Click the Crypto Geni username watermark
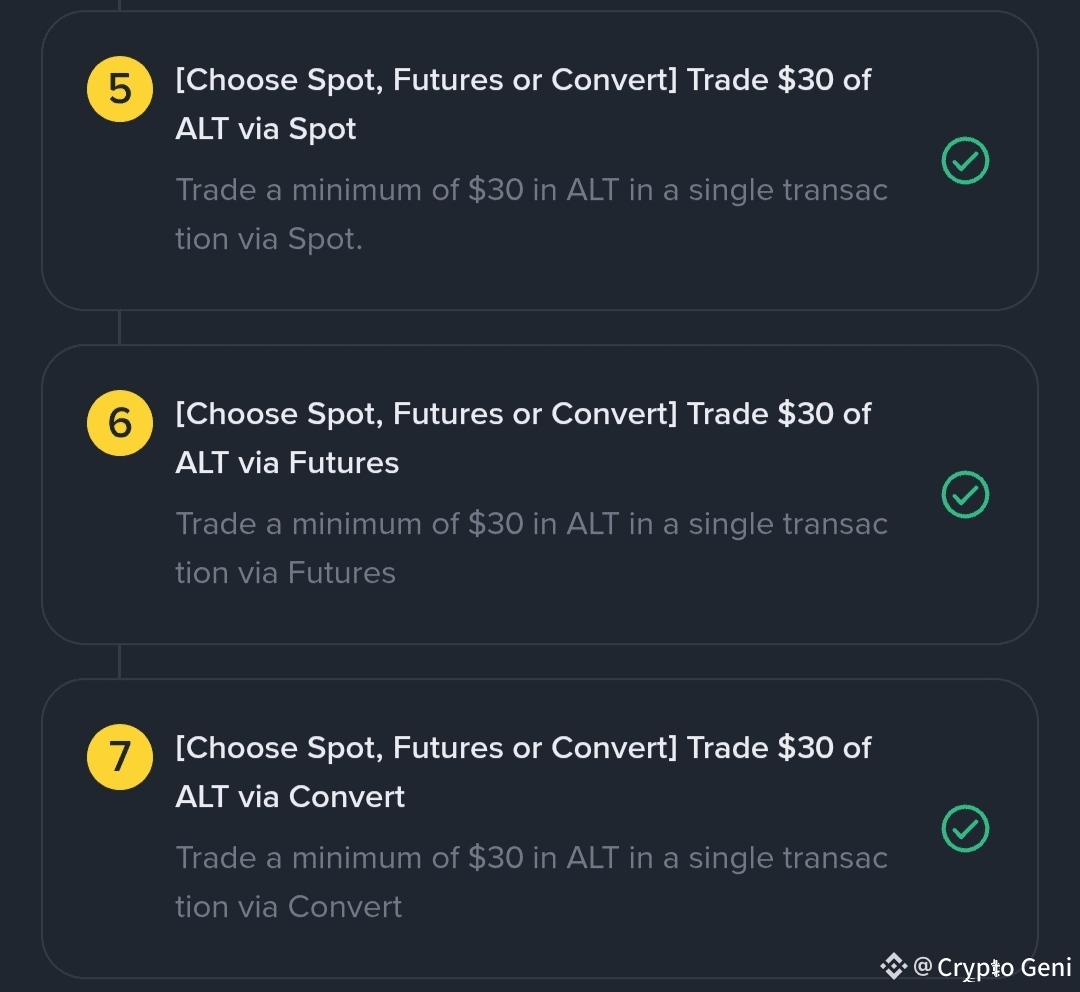The height and width of the screenshot is (992, 1080). pos(1004,968)
